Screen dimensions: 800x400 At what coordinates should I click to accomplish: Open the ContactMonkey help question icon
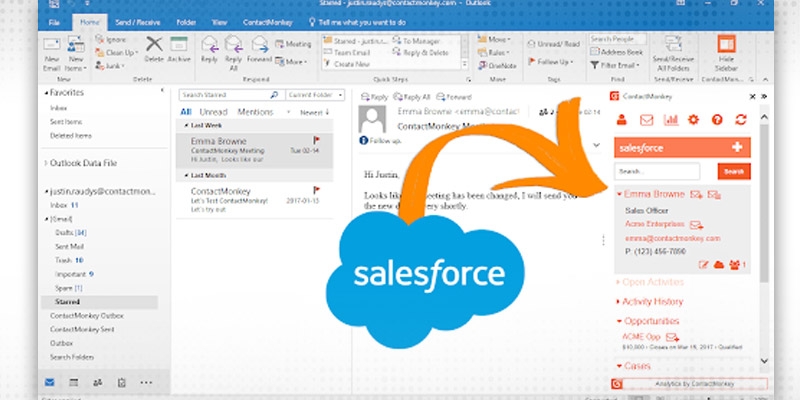[x=717, y=120]
